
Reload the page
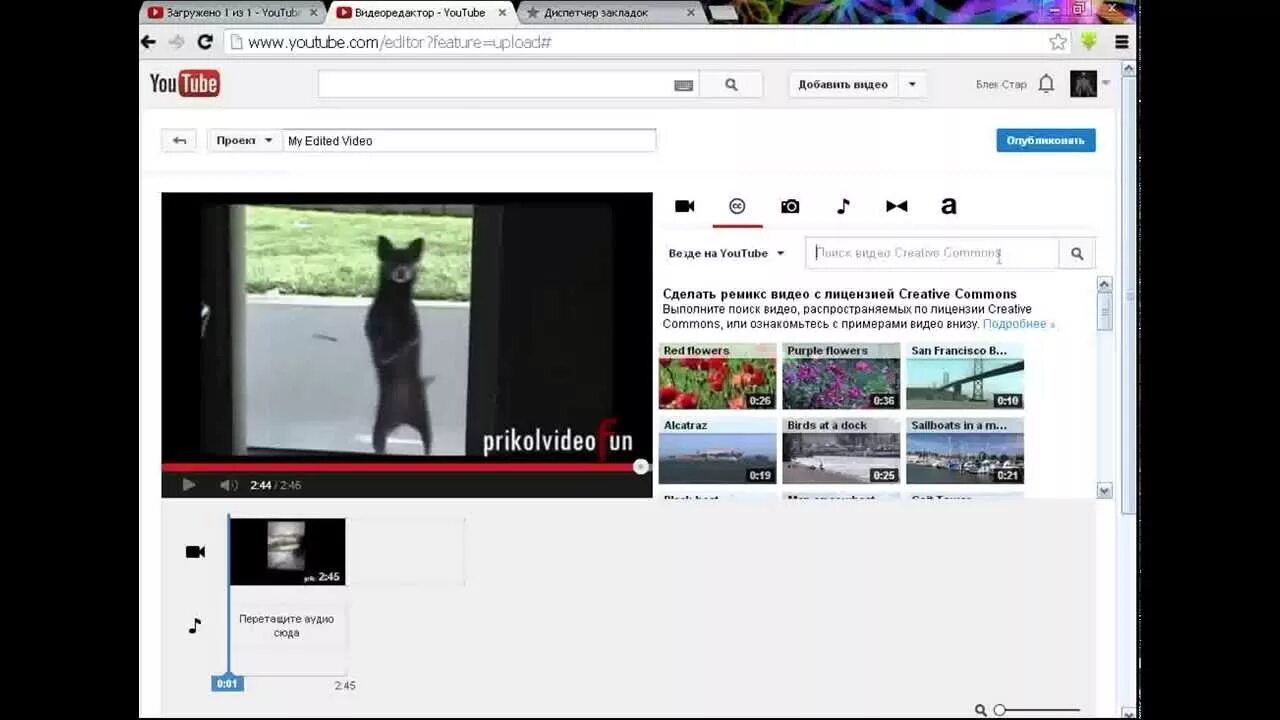tap(205, 42)
